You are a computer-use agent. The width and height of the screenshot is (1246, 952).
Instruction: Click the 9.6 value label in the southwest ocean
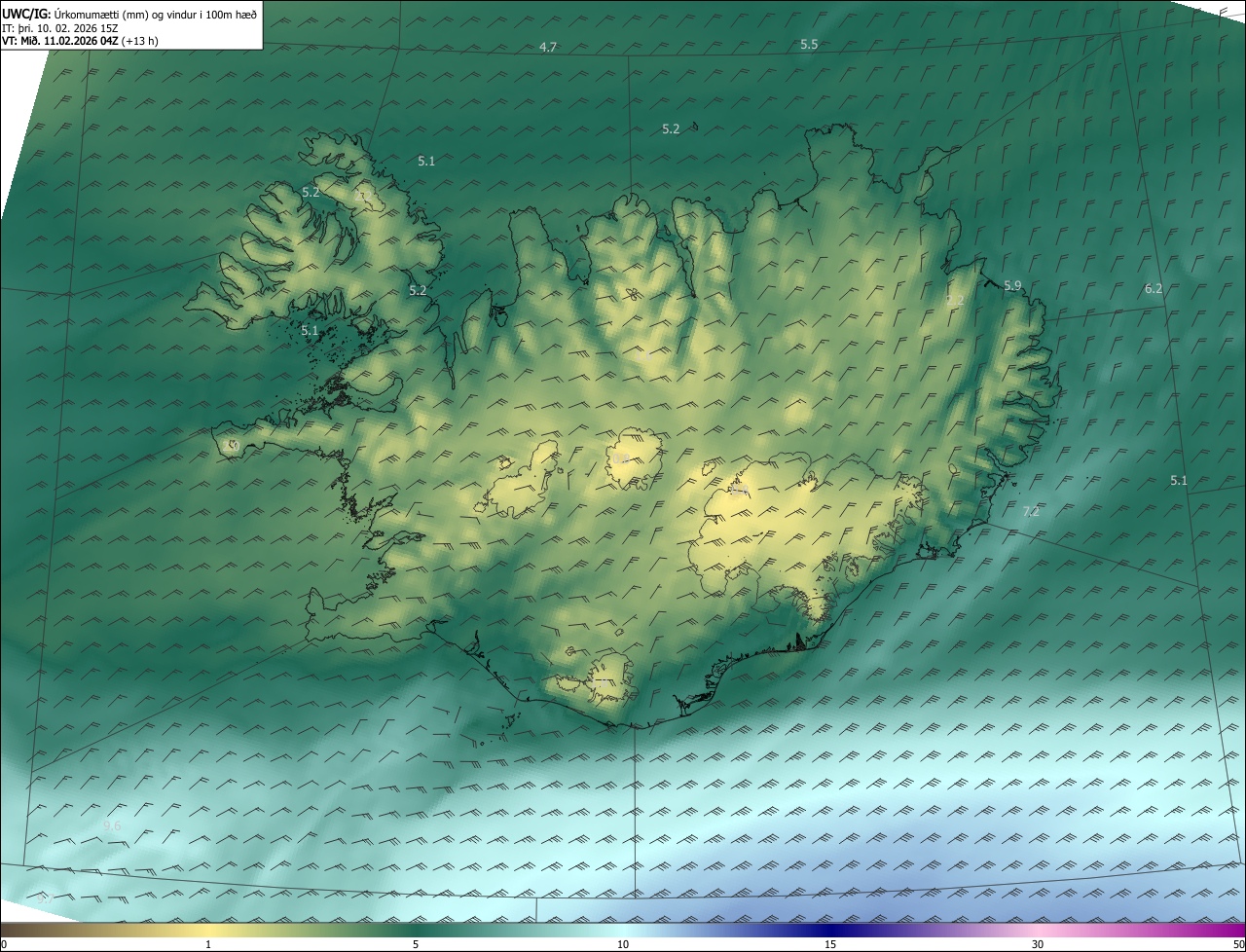[112, 825]
